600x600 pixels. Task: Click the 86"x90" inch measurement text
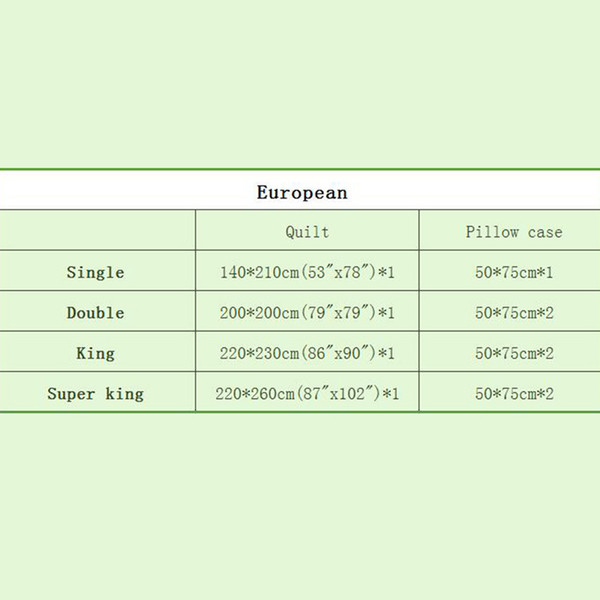click(x=338, y=353)
